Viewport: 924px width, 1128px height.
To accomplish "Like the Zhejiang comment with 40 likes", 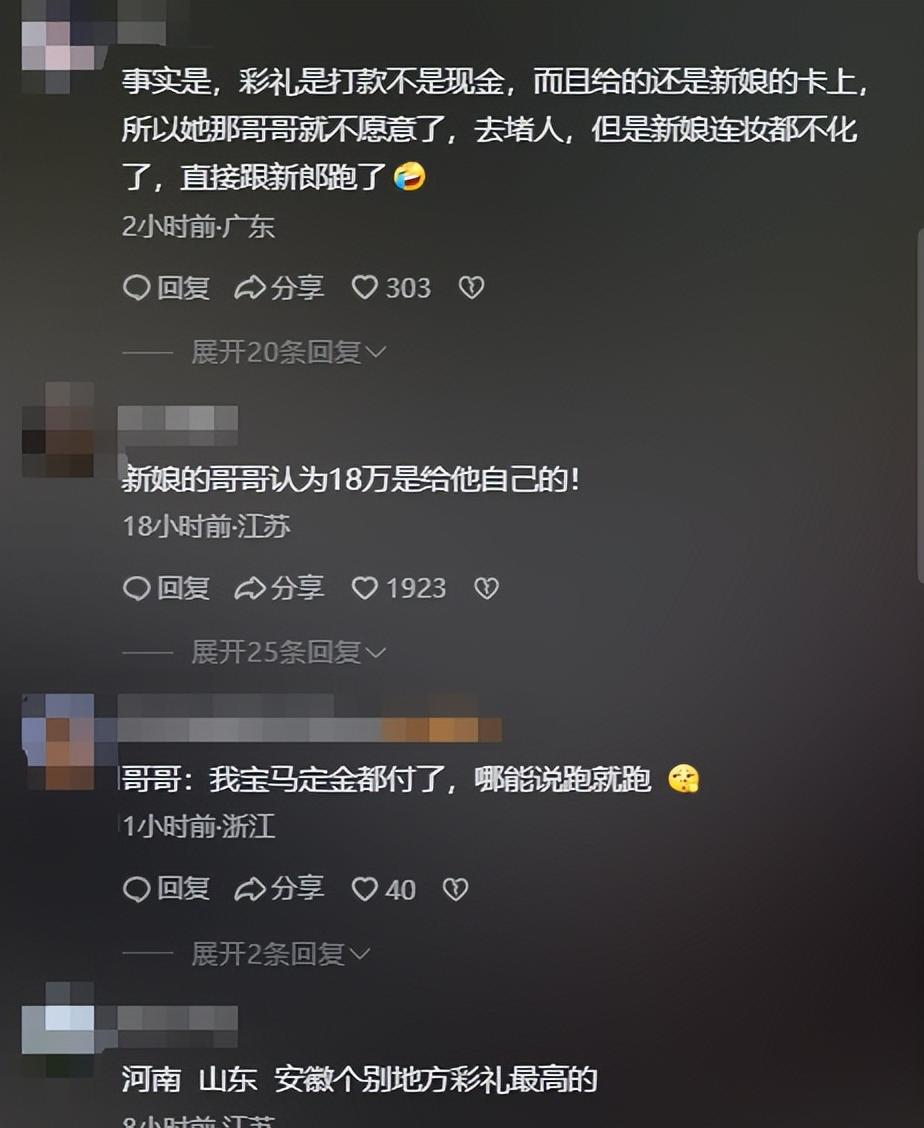I will point(384,890).
